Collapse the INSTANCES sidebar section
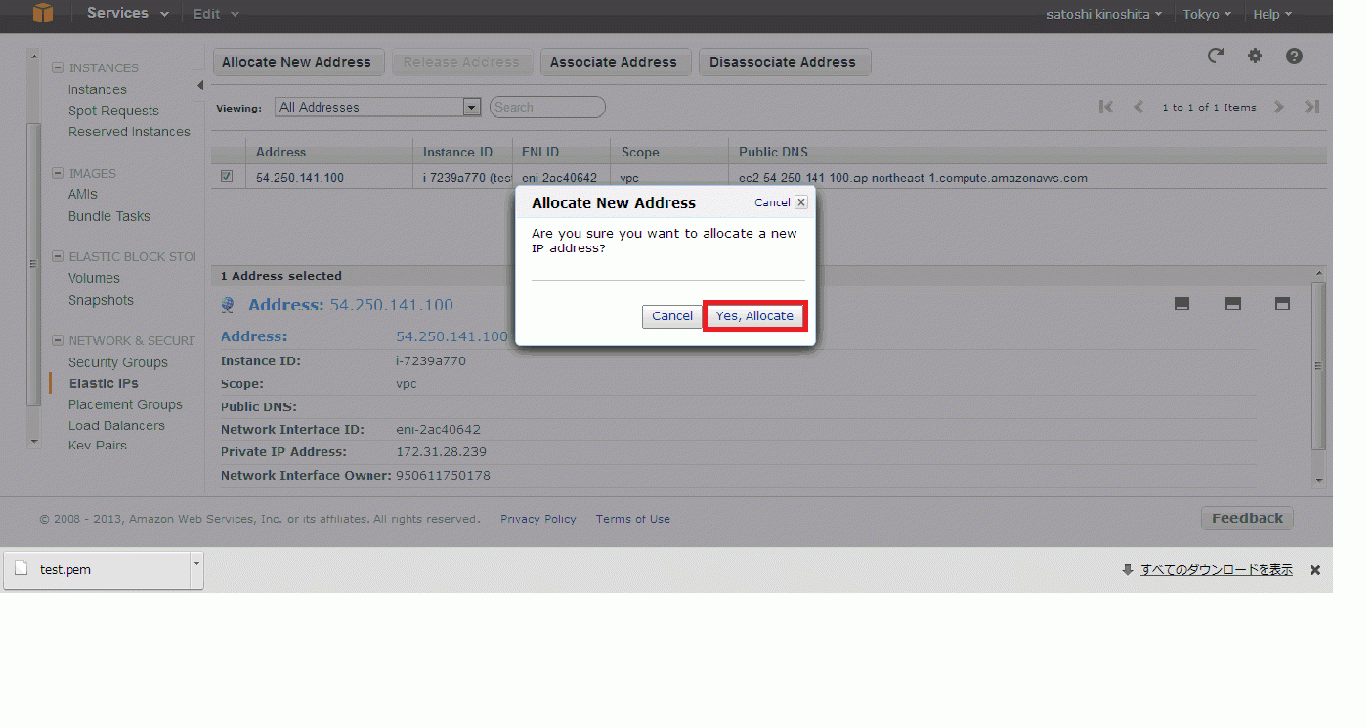The width and height of the screenshot is (1366, 728). tap(58, 68)
